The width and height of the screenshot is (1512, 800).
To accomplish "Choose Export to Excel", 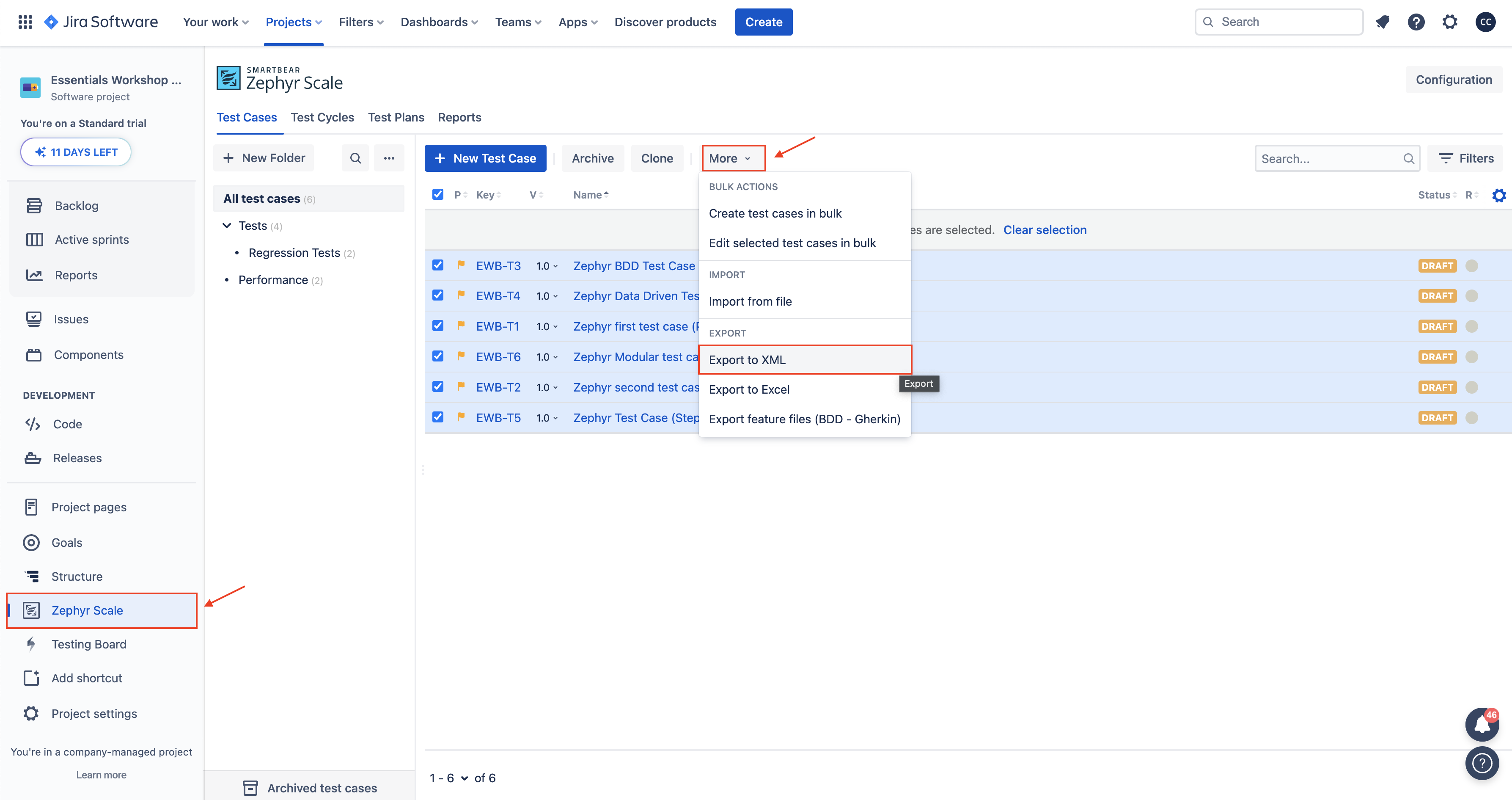I will 805,389.
